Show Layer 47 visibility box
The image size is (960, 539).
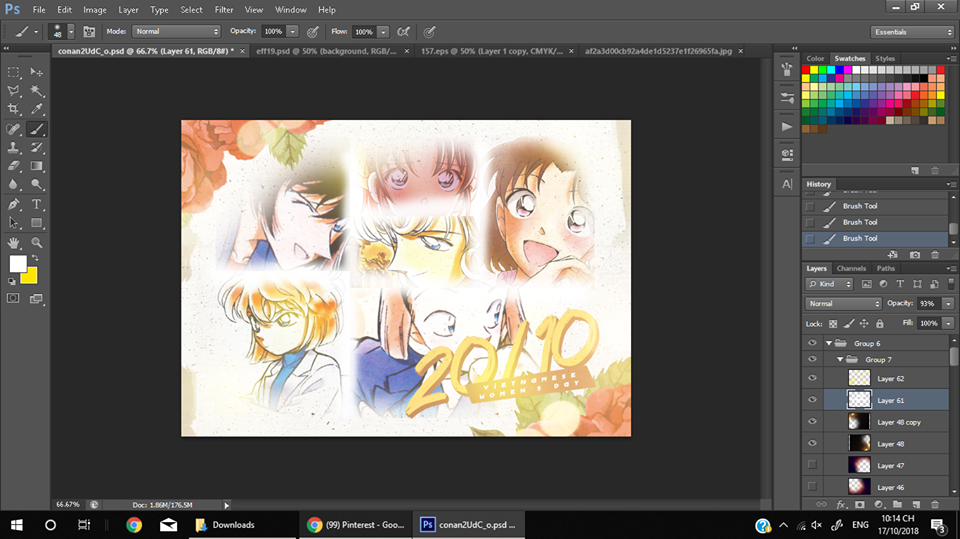(812, 465)
